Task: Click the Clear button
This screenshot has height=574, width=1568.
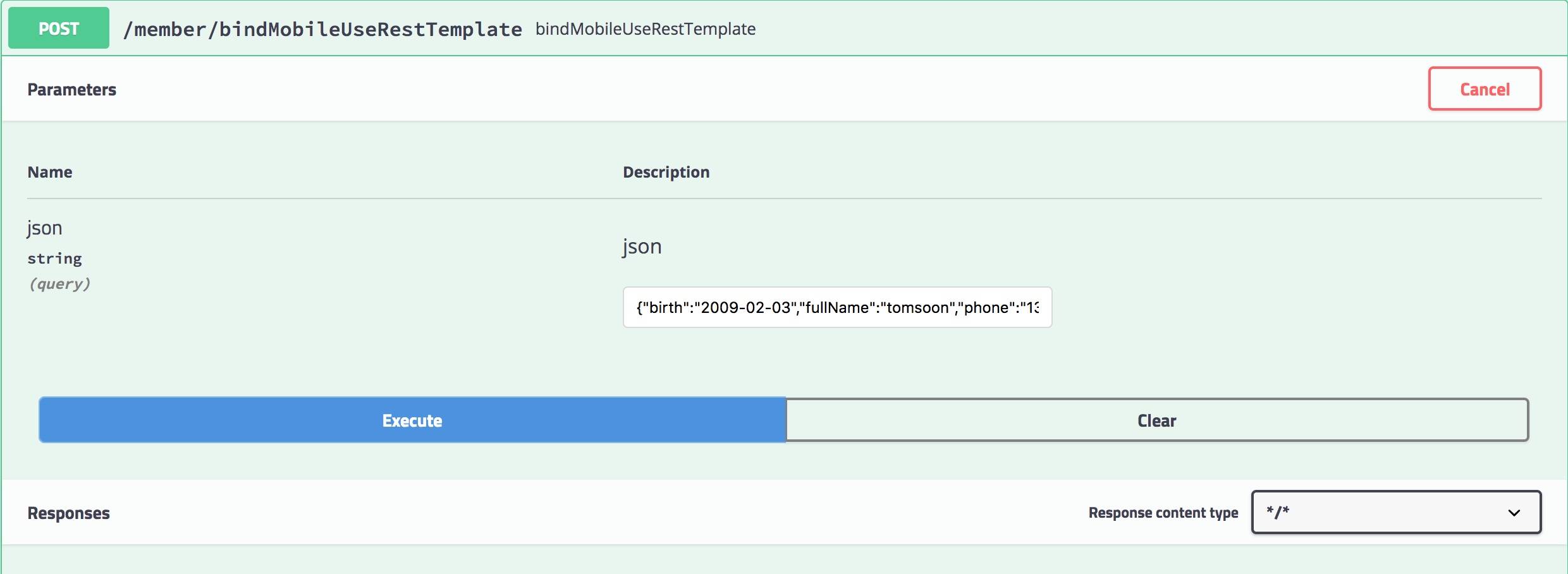Action: tap(1157, 420)
